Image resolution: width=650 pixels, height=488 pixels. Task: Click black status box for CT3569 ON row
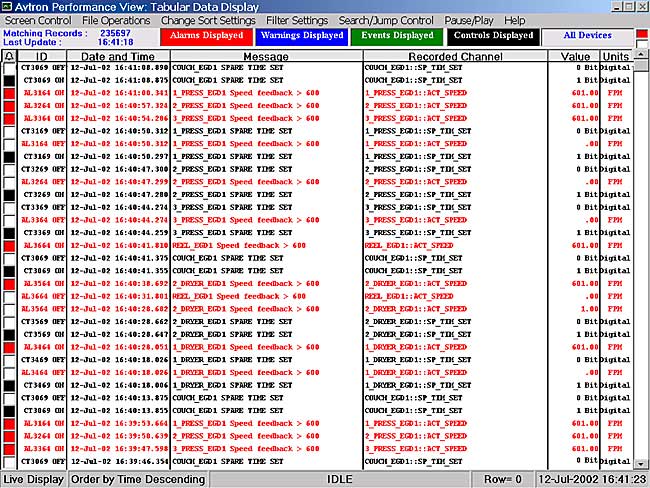click(x=9, y=335)
